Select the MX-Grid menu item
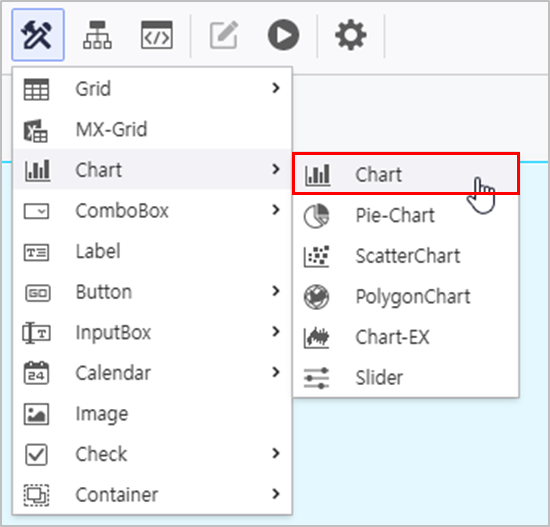 (152, 129)
